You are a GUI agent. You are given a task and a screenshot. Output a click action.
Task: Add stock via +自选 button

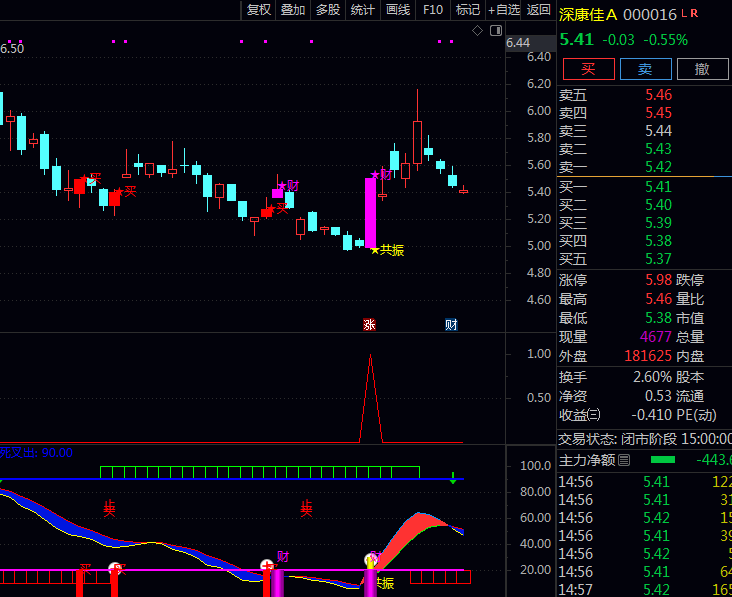tap(502, 10)
